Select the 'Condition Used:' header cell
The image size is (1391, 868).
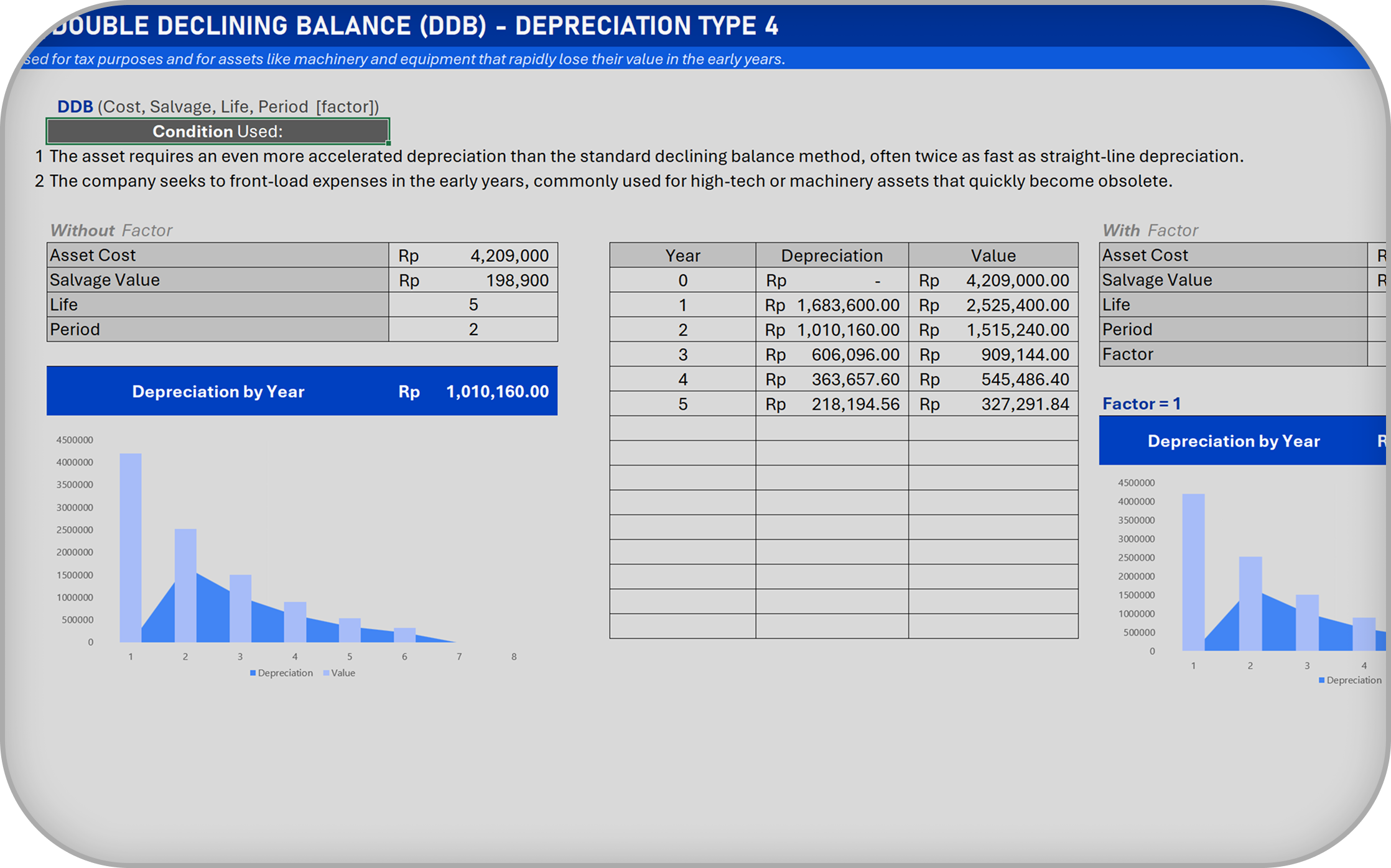pyautogui.click(x=218, y=131)
